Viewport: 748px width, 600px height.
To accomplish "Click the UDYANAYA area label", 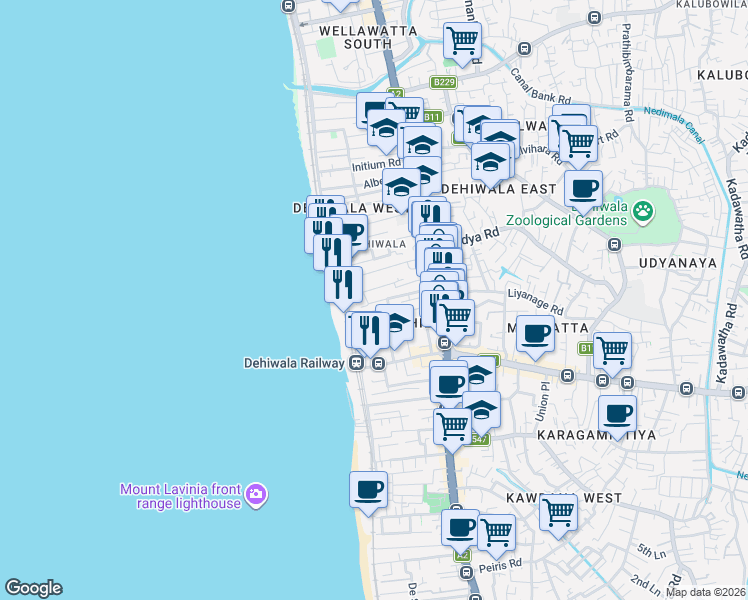I will (x=678, y=263).
